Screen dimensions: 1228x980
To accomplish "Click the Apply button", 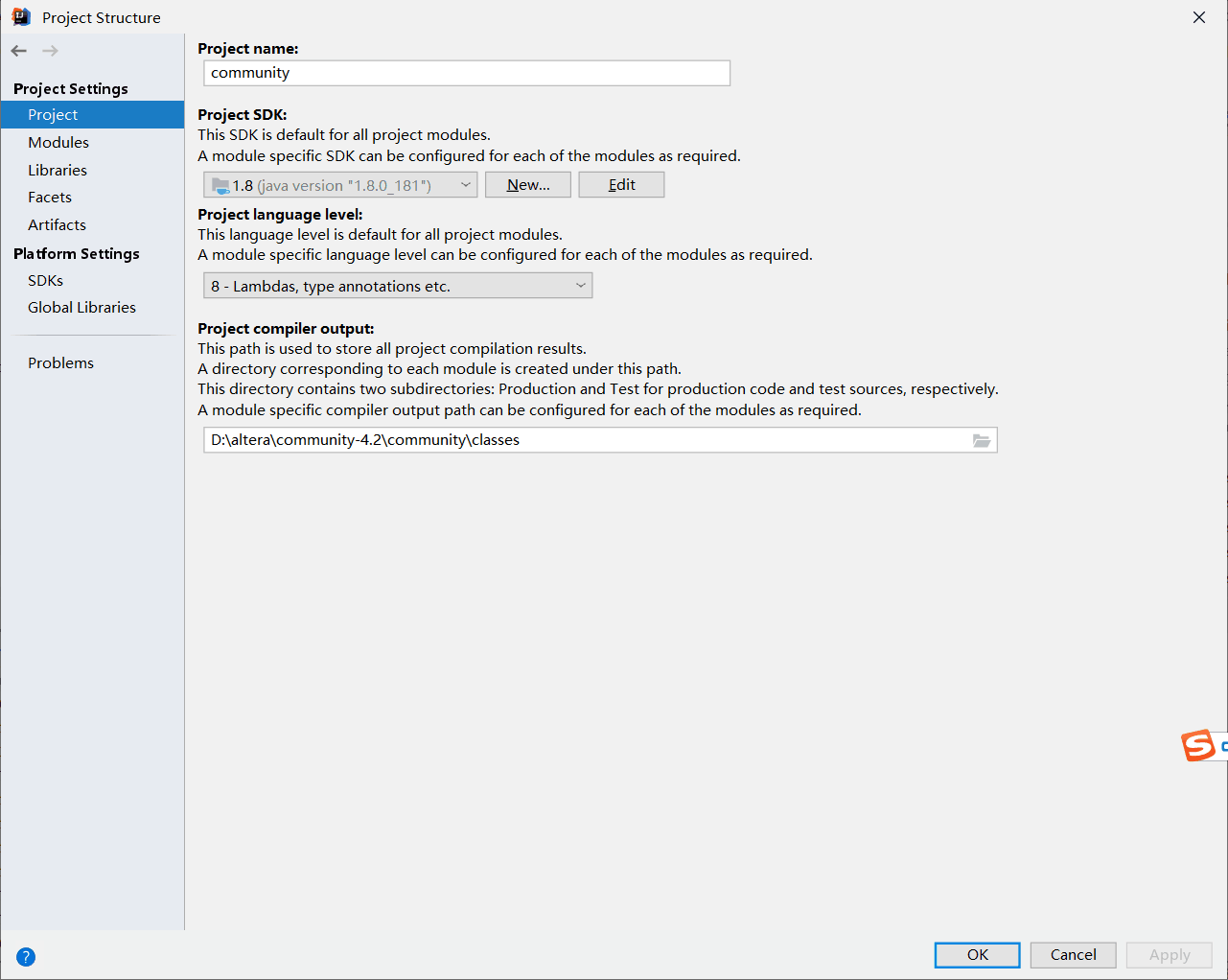I will click(x=1170, y=955).
